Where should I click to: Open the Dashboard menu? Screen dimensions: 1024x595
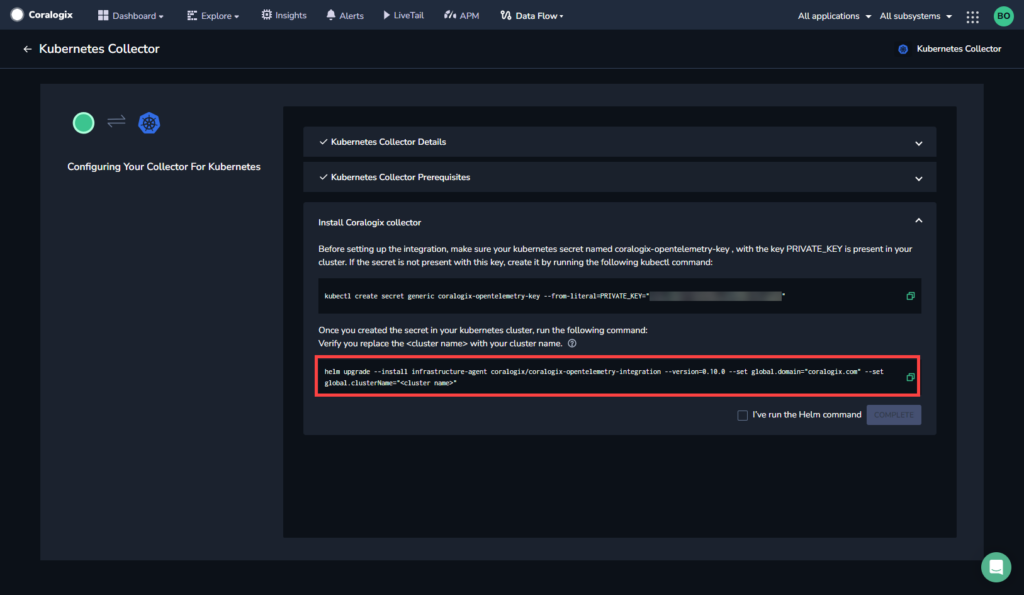point(131,16)
